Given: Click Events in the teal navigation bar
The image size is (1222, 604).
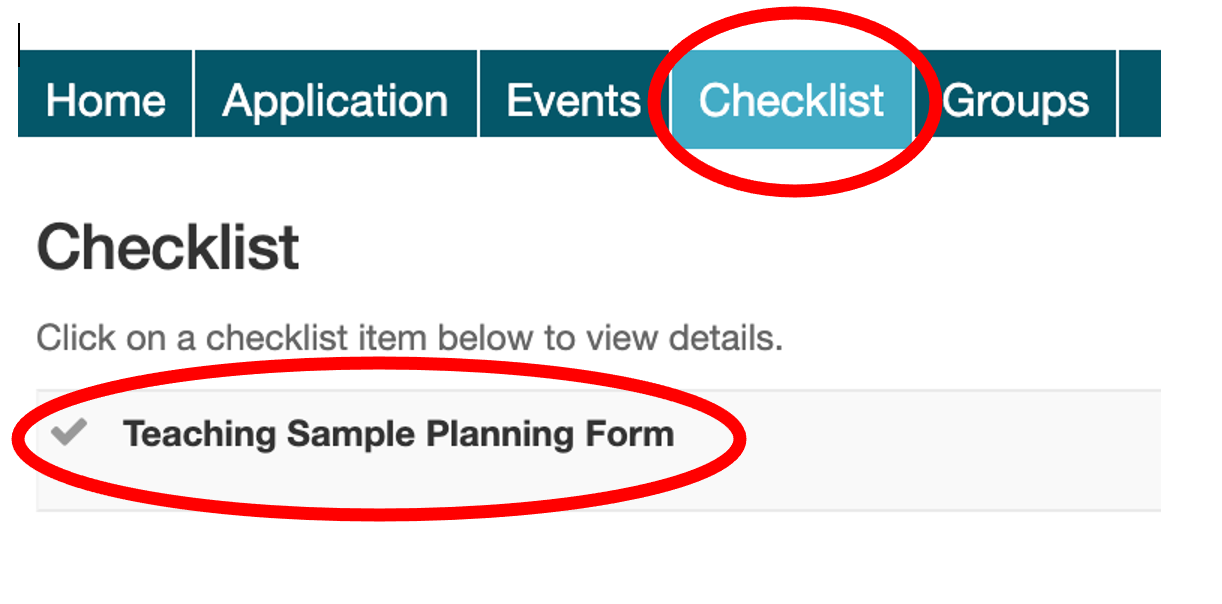Looking at the screenshot, I should tap(573, 98).
